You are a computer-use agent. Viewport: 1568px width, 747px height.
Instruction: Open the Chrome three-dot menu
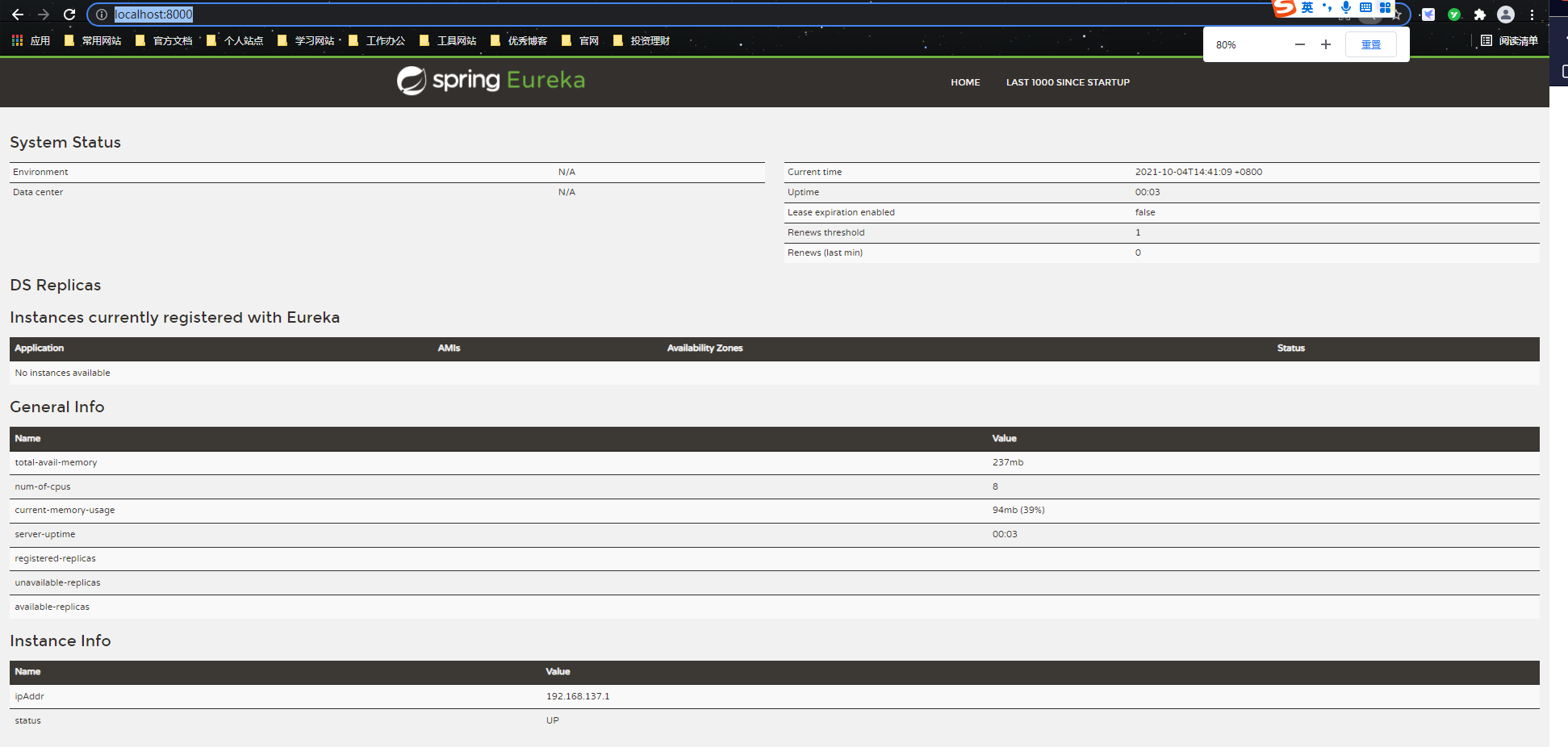[1532, 15]
